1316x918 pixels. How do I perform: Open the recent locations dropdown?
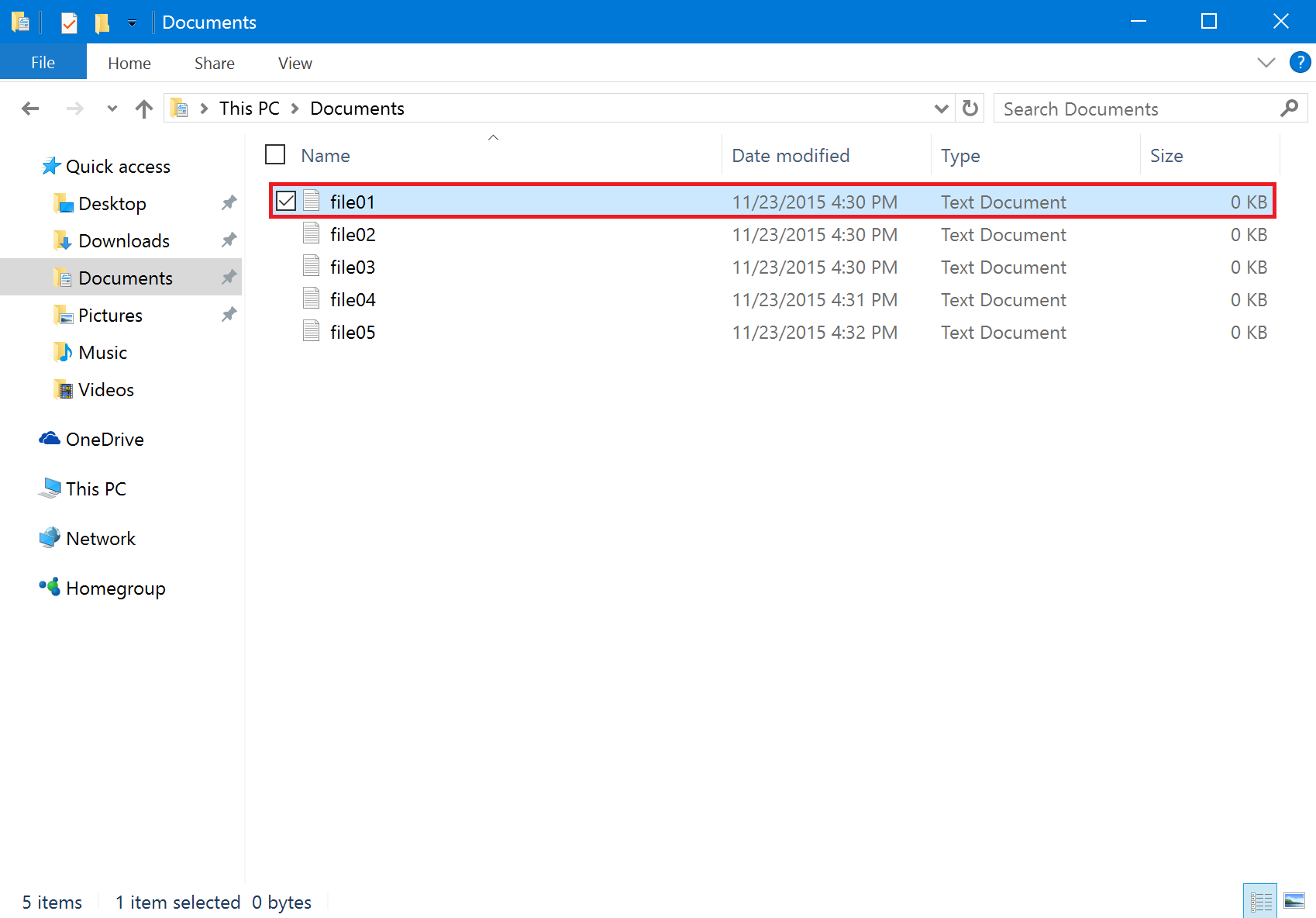pyautogui.click(x=112, y=109)
